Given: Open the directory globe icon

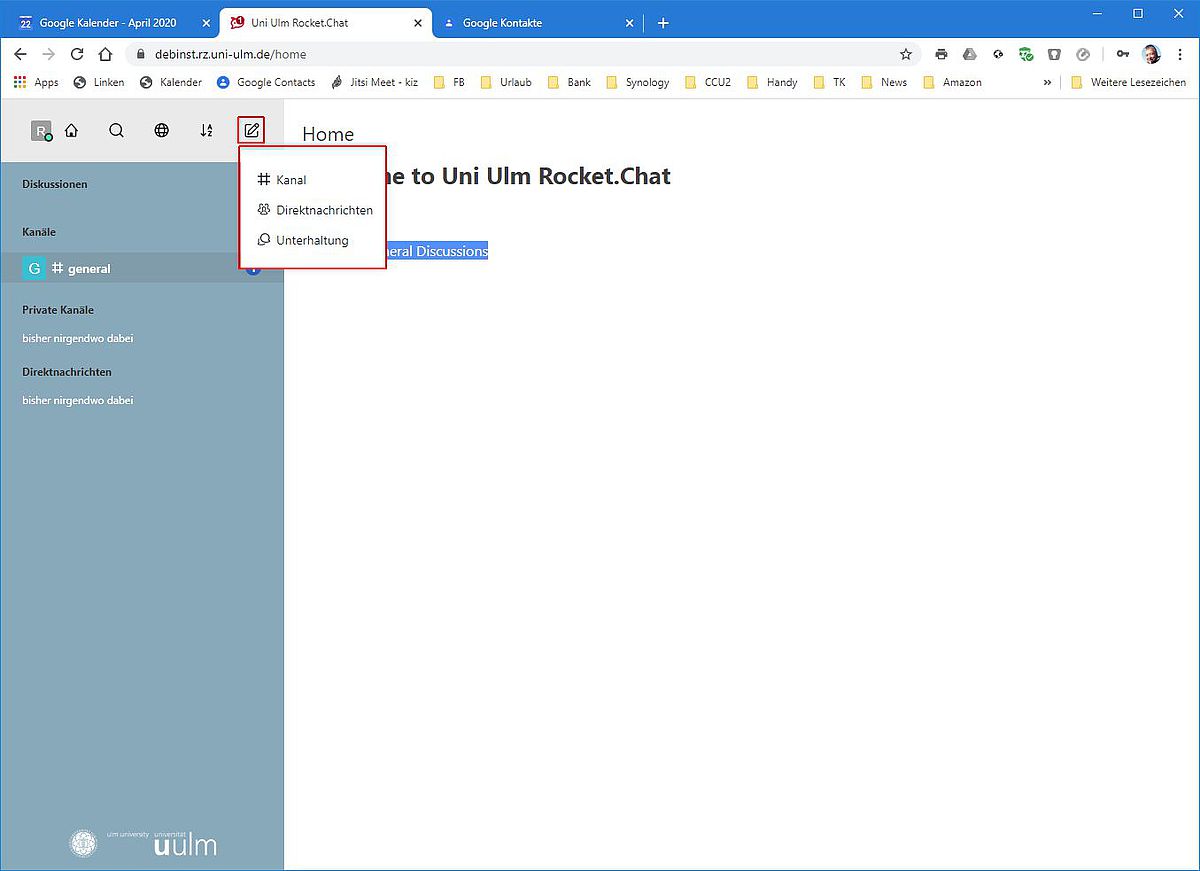Looking at the screenshot, I should pyautogui.click(x=161, y=130).
